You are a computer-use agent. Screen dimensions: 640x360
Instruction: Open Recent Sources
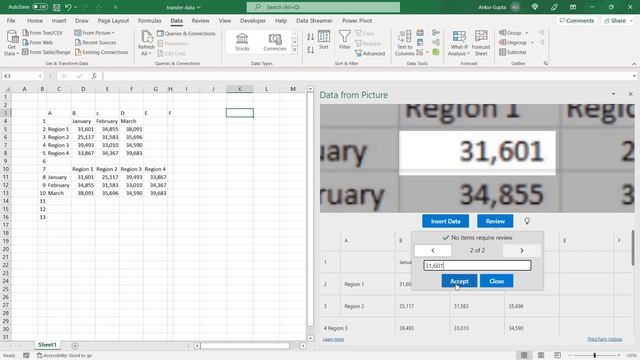96,42
